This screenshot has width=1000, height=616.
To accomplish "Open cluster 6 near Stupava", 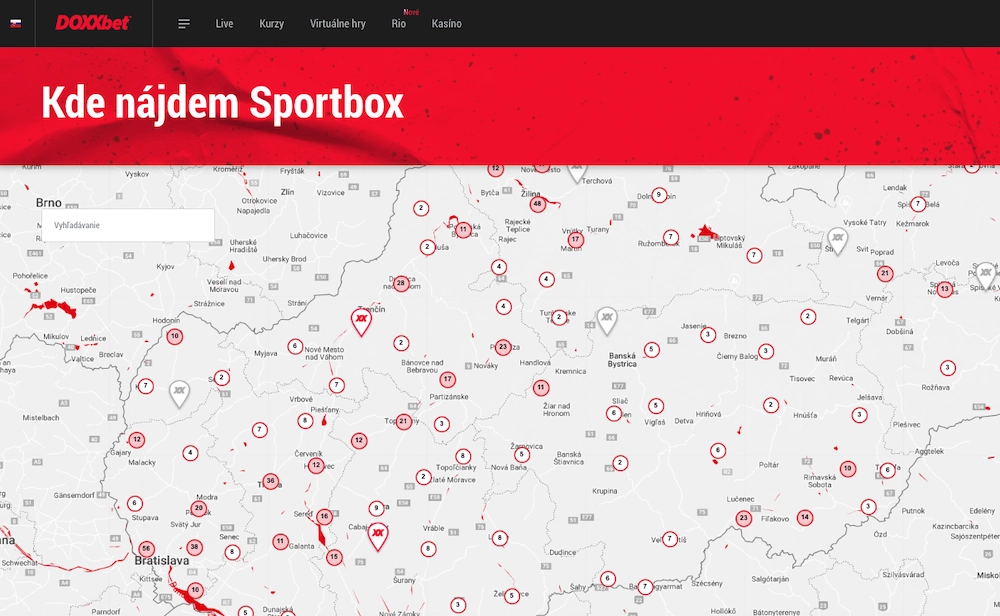I will [135, 503].
